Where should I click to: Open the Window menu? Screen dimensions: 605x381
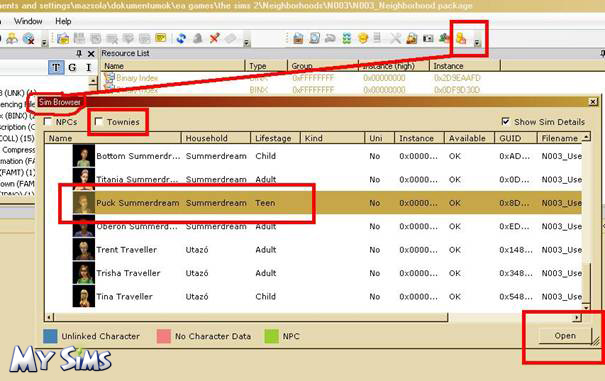click(x=28, y=21)
